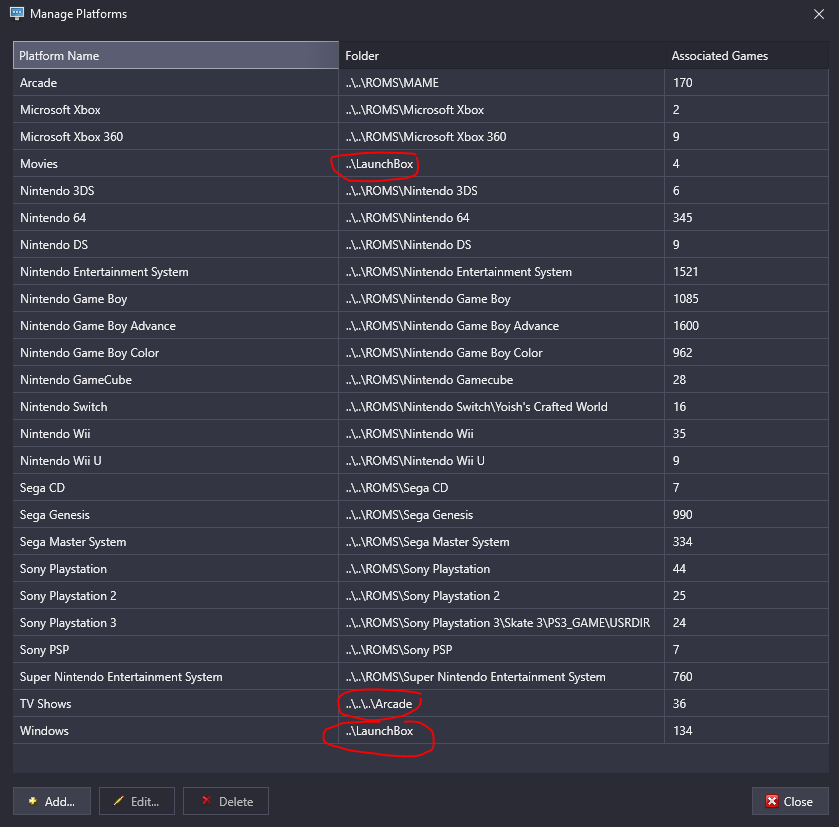Click the 334 associated games cell
The image size is (839, 827).
point(747,542)
